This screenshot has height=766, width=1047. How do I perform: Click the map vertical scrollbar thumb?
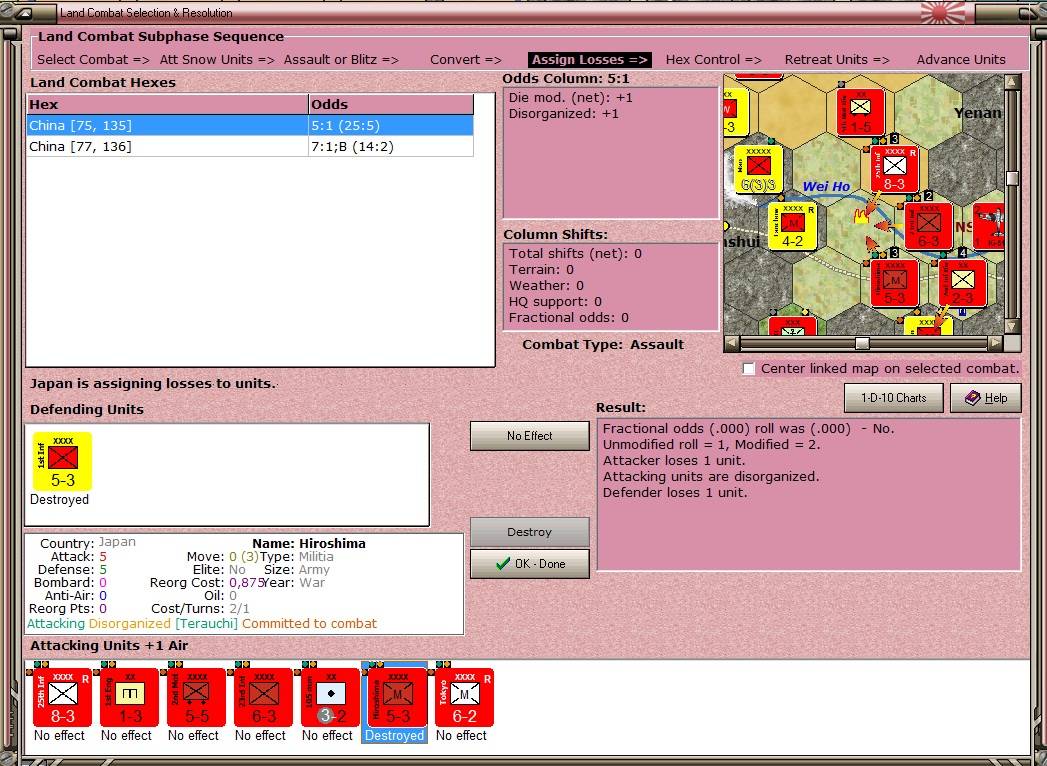[1012, 178]
